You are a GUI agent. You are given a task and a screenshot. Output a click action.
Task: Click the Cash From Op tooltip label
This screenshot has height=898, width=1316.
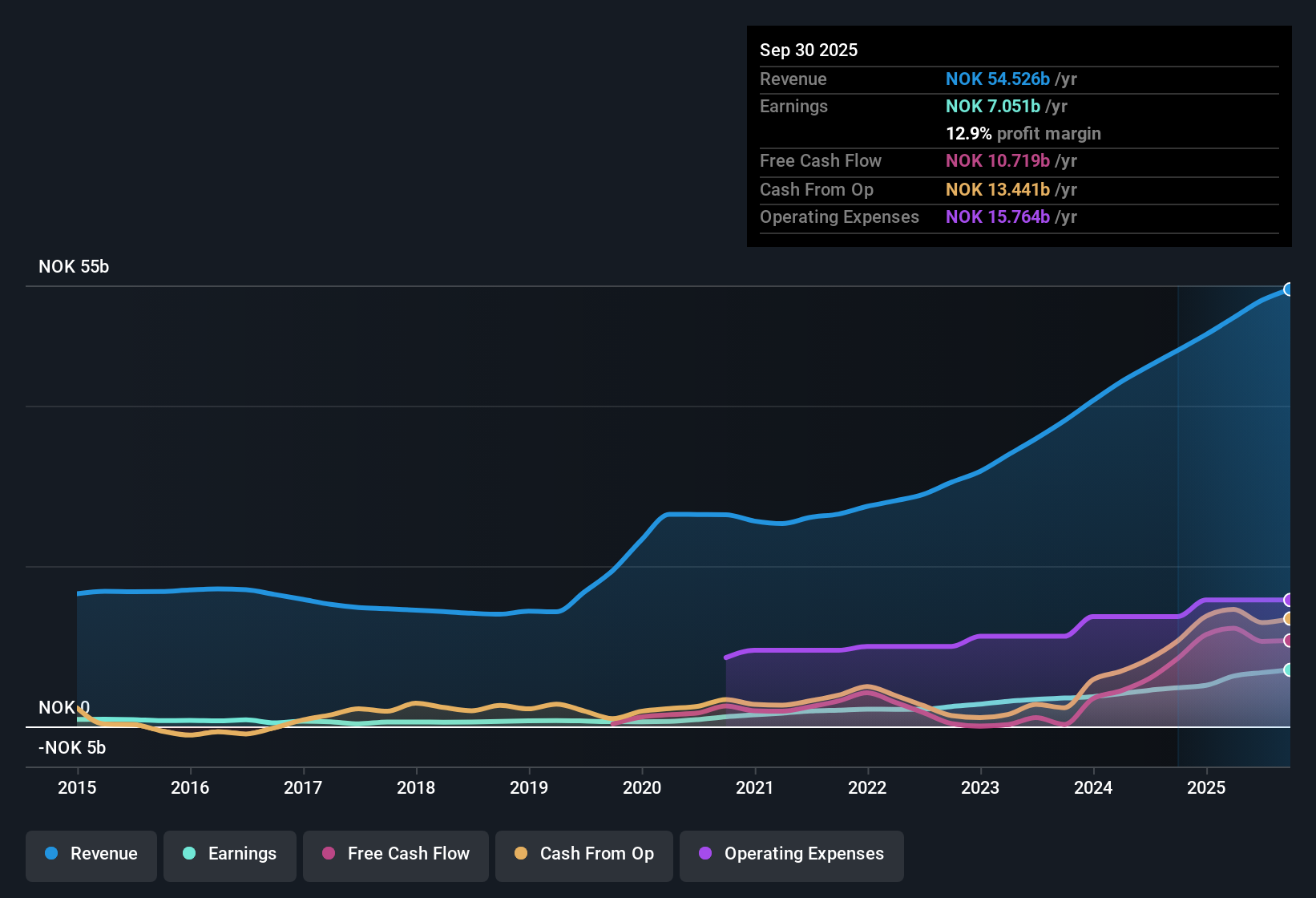pos(817,189)
